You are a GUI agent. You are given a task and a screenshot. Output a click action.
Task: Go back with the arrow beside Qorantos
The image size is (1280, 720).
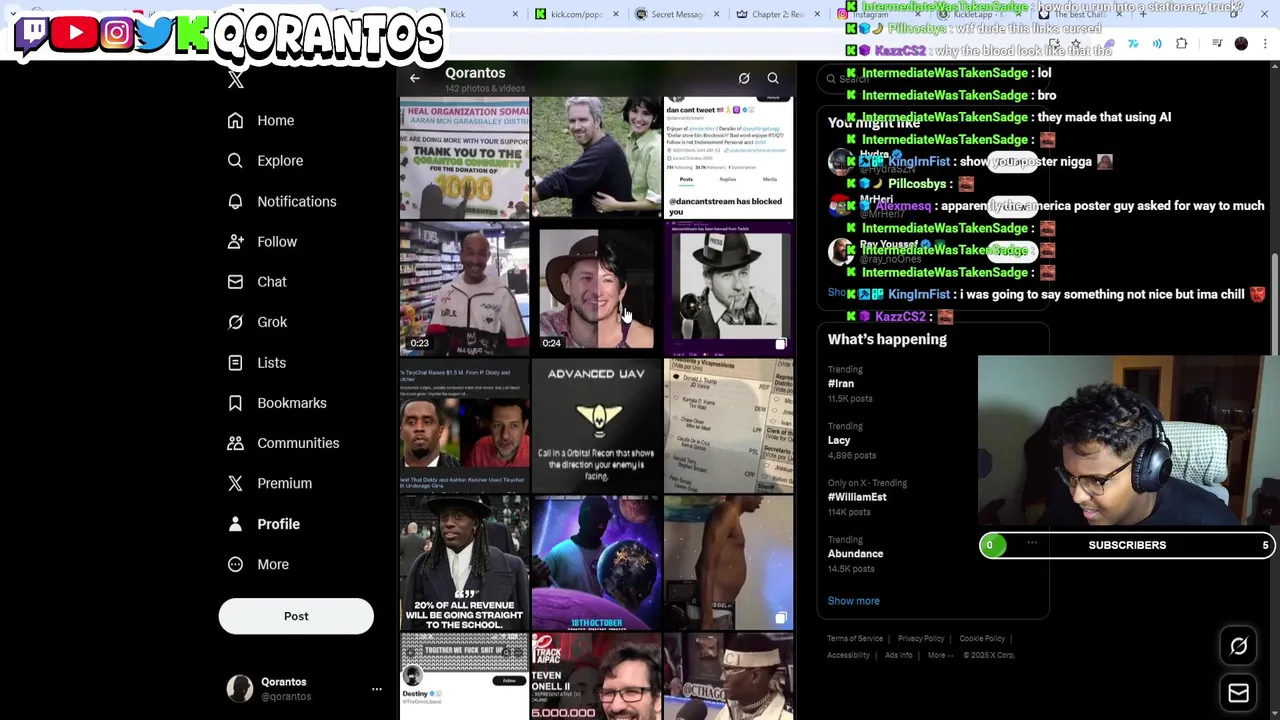point(415,78)
